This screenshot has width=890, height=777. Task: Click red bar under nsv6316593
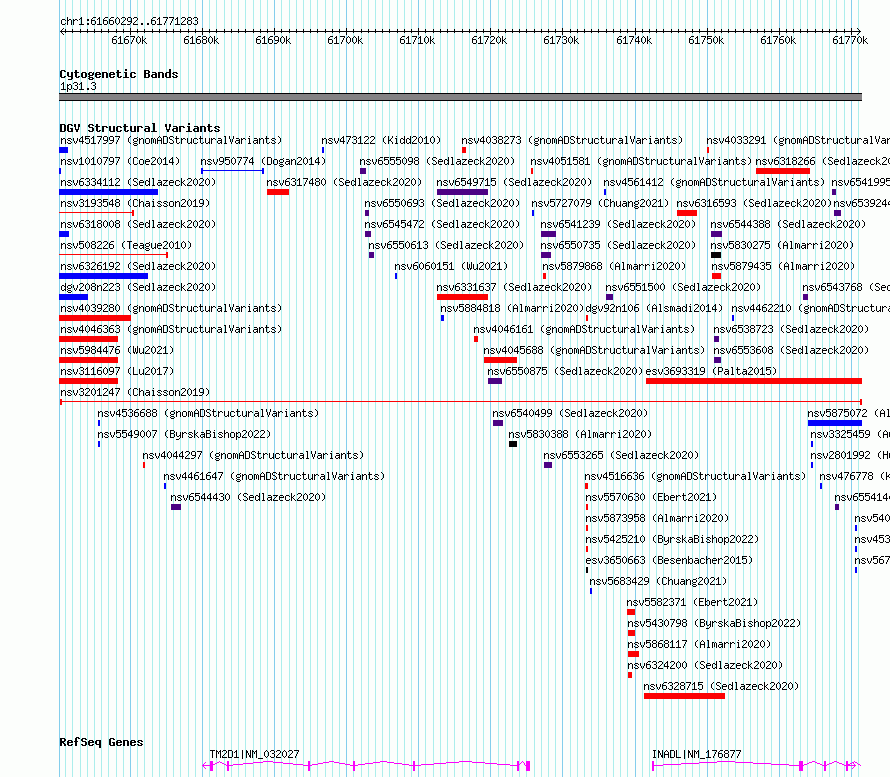coord(687,213)
